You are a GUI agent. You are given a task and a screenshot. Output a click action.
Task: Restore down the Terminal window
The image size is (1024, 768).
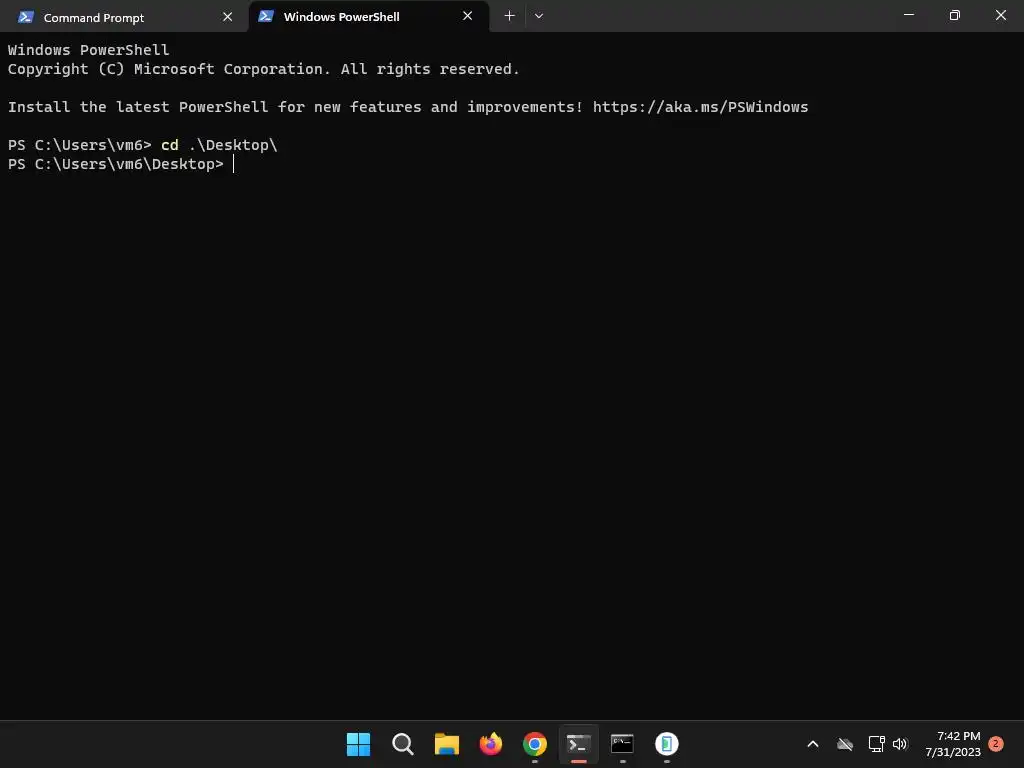coord(955,15)
